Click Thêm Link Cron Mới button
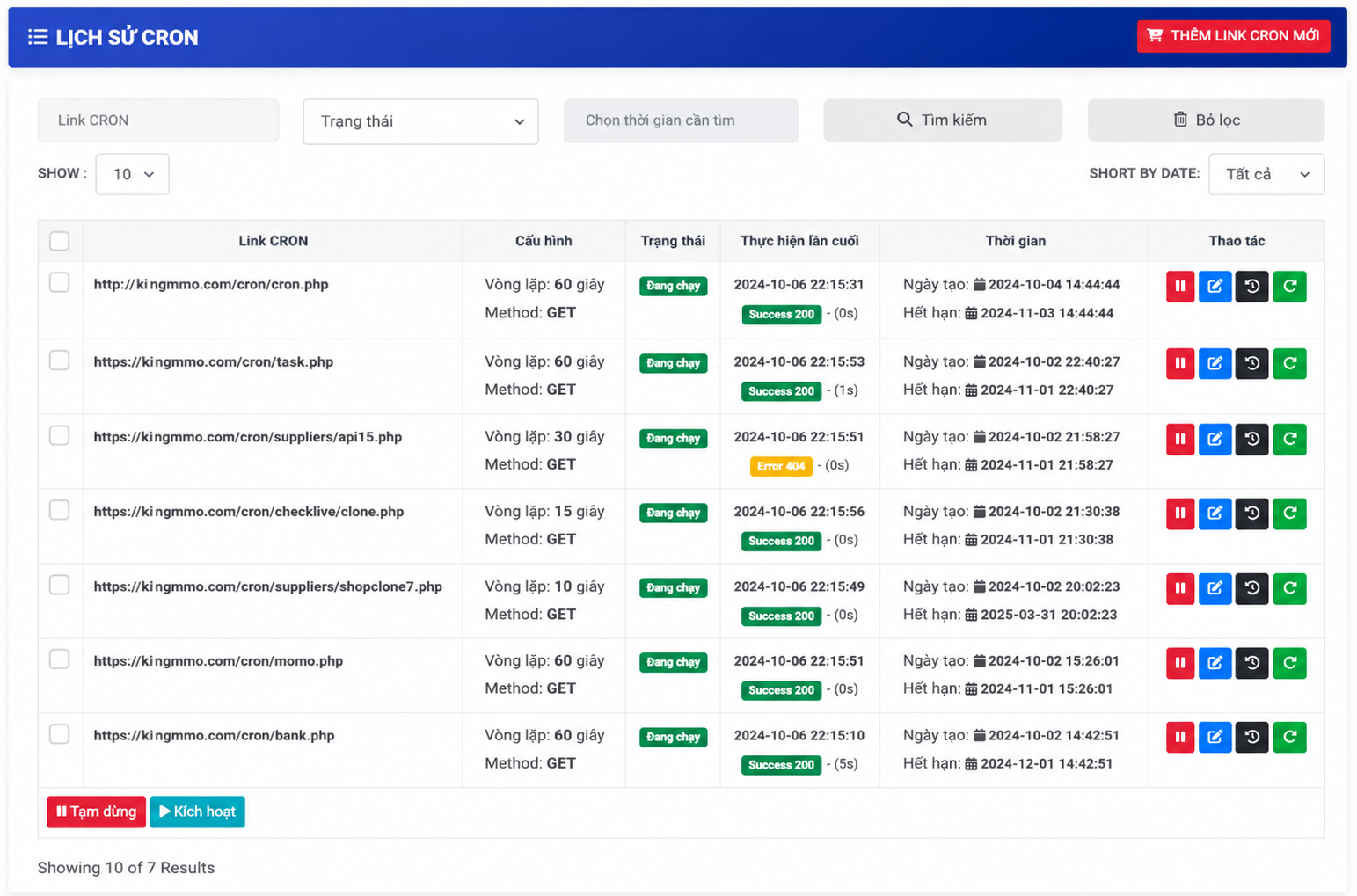Viewport: 1357px width, 896px height. click(x=1233, y=36)
